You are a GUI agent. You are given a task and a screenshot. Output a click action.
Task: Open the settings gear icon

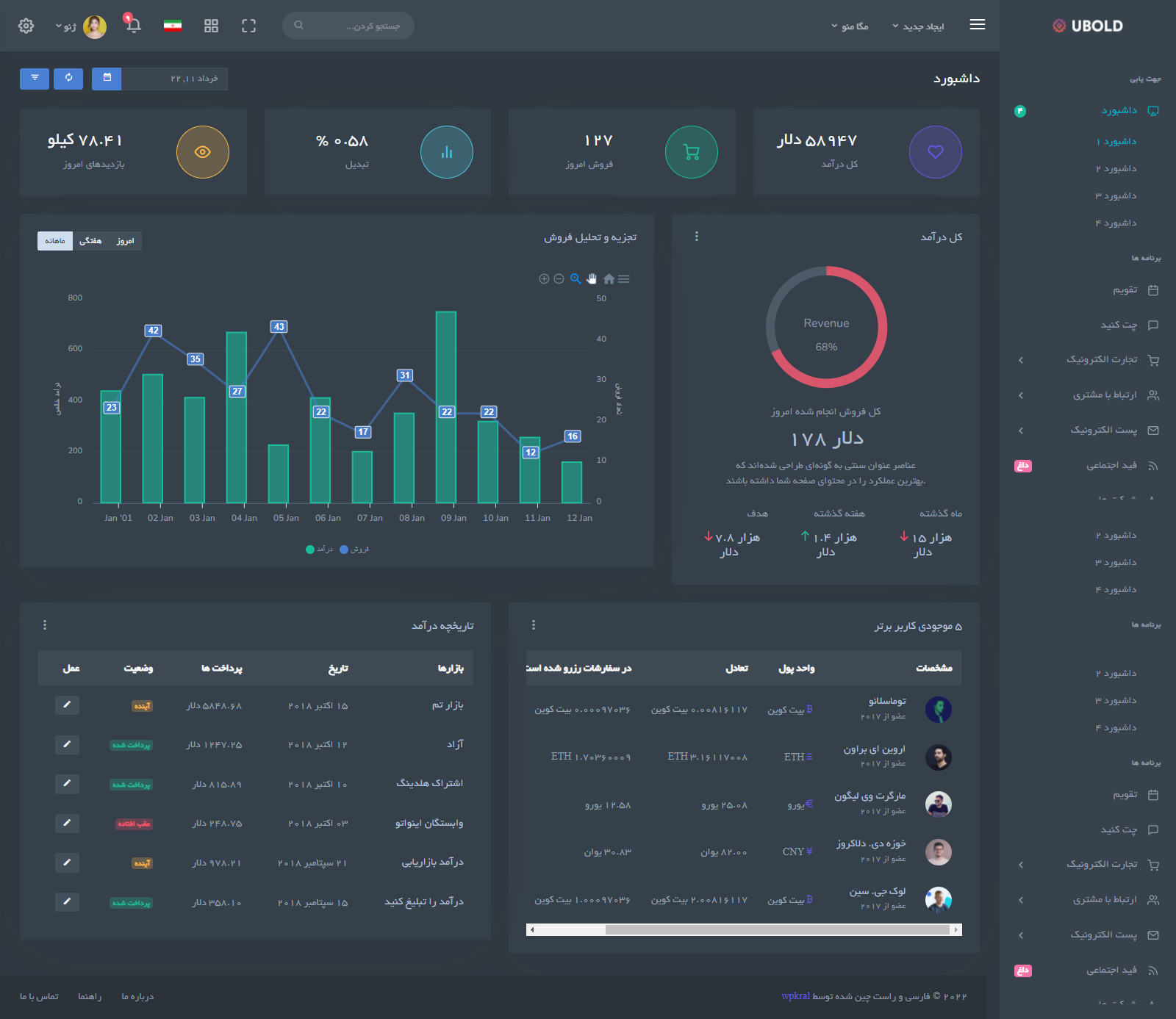tap(26, 26)
